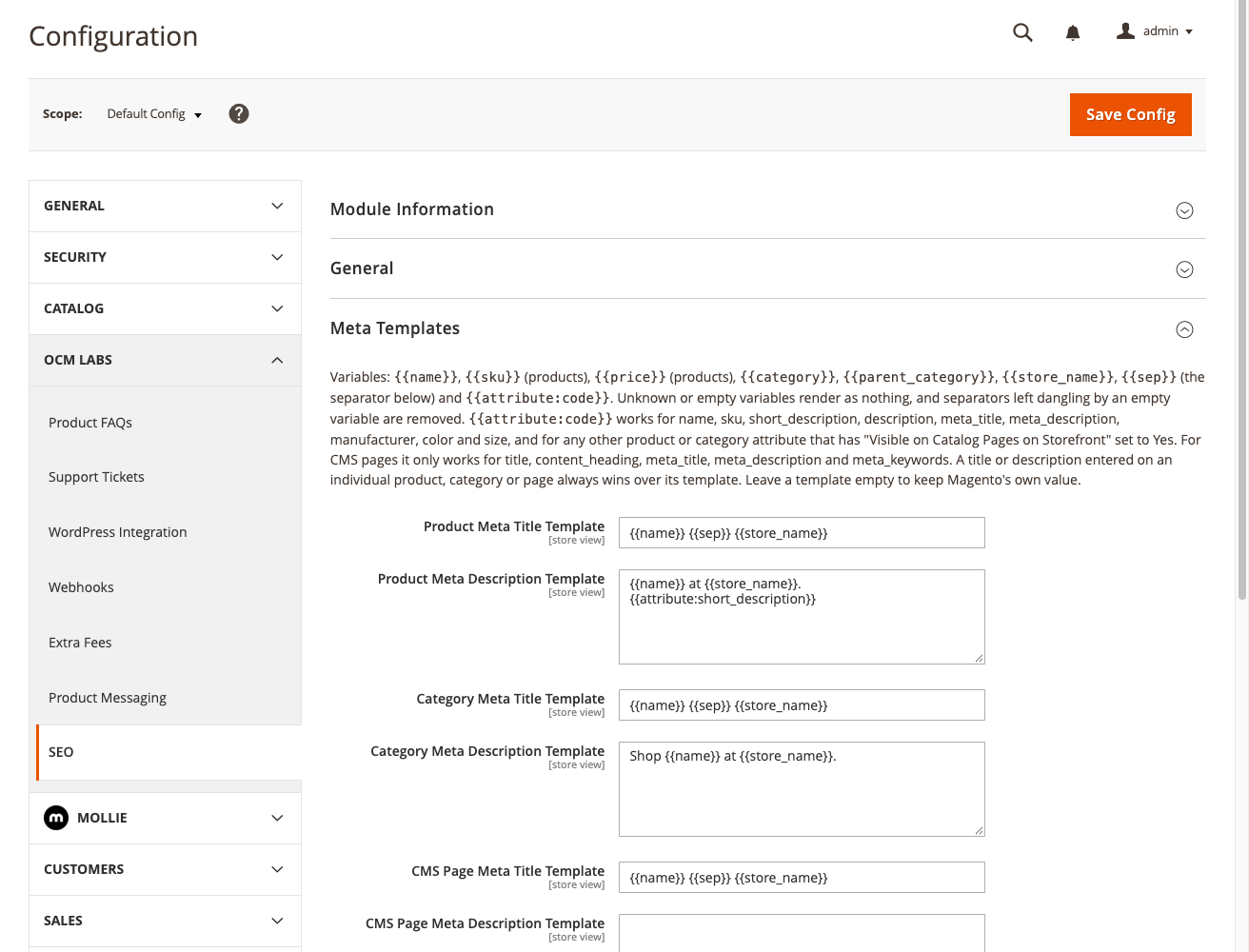Expand the Module Information section

[767, 209]
